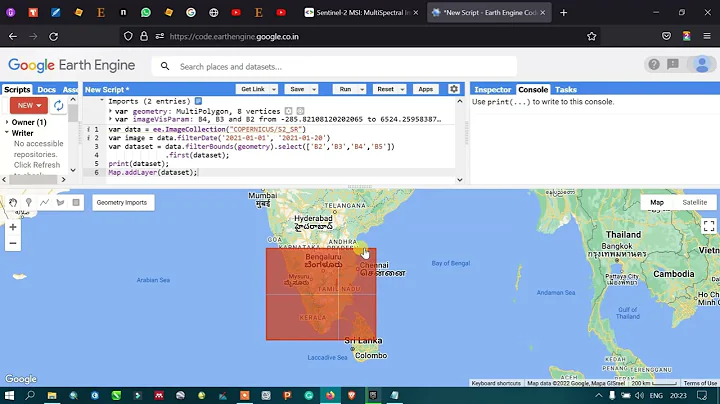Open the NEW script dropdown

click(x=29, y=106)
